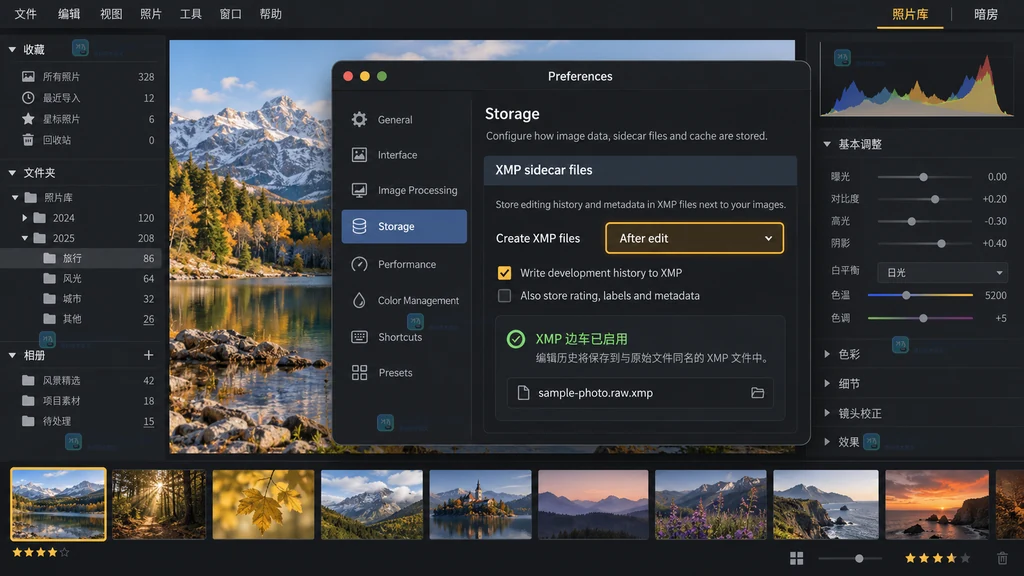Viewport: 1024px width, 576px height.
Task: Add a new album with the plus icon
Action: [148, 355]
